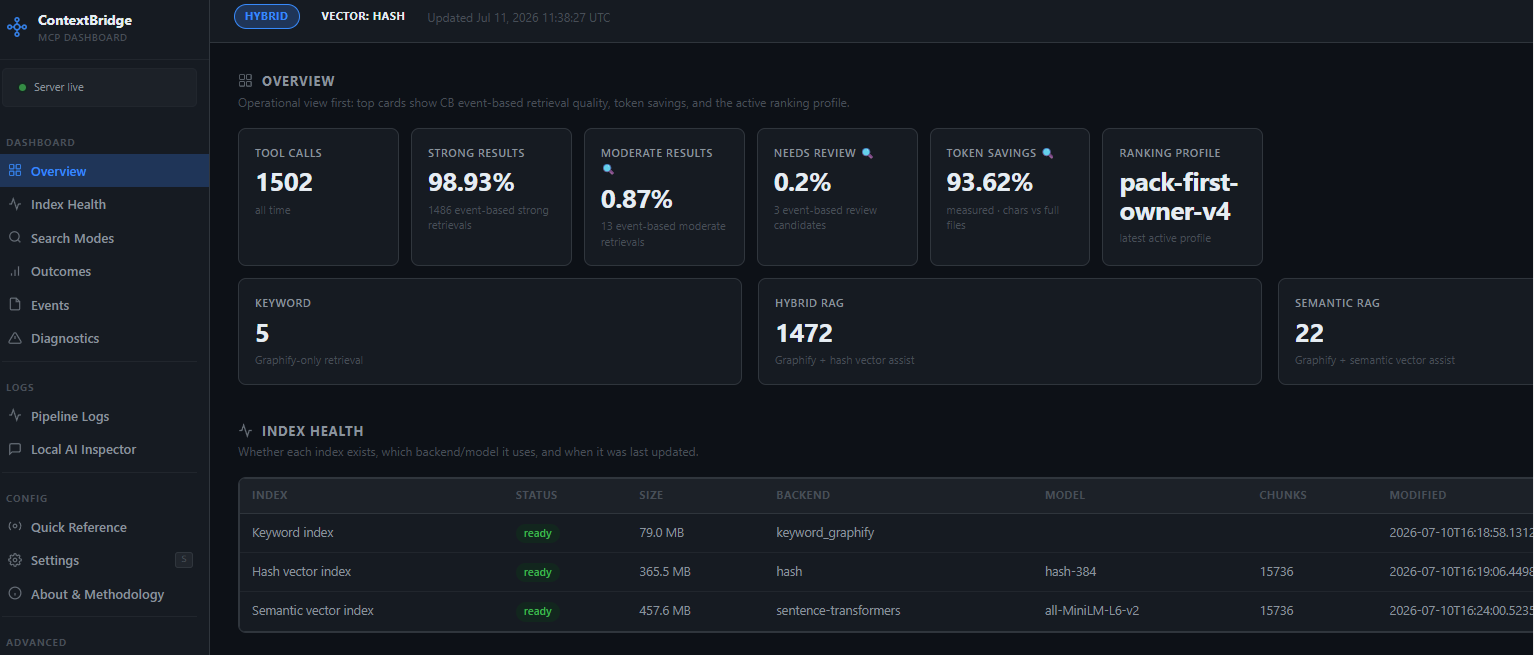1534x655 pixels.
Task: Open About & Methodology
Action: coord(104,594)
